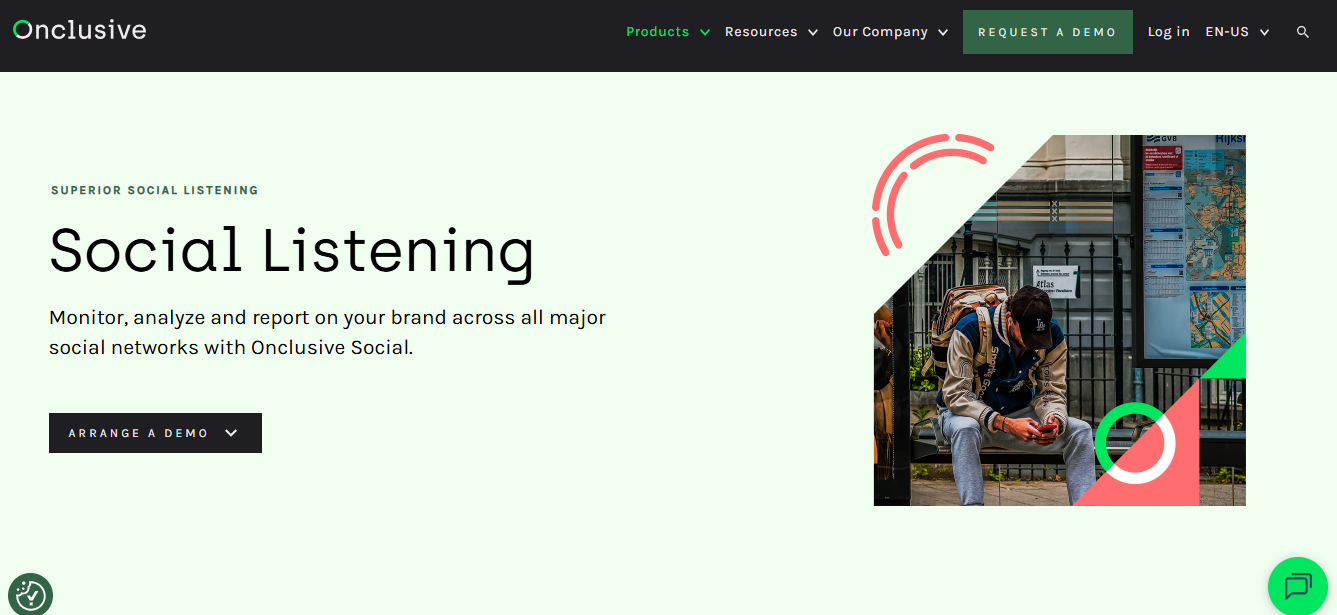Expand the Arrange a Demo chevron
This screenshot has width=1337, height=615.
click(x=231, y=433)
